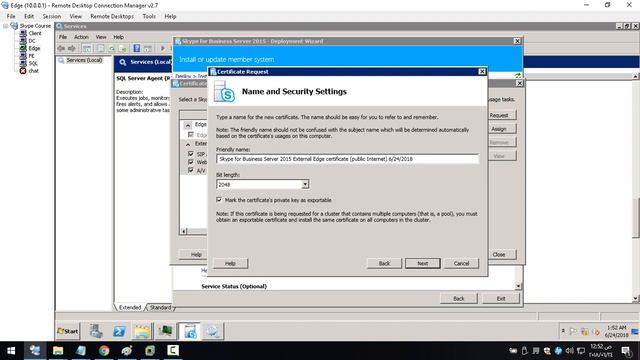This screenshot has width=640, height=360.
Task: Toggle Mark the certificate's private key as exportable
Action: (219, 200)
